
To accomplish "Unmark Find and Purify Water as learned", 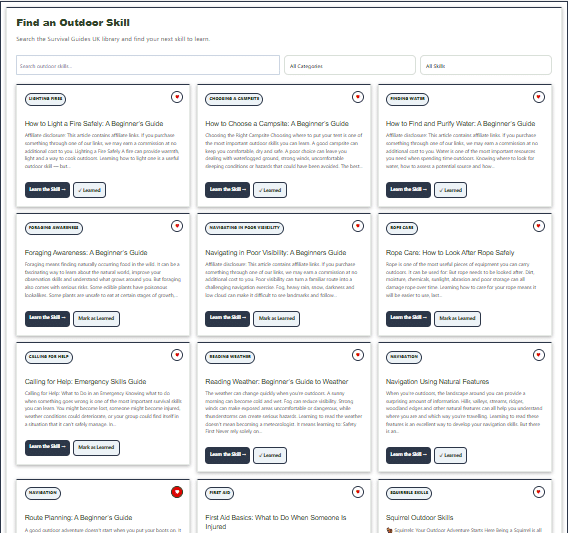I will tap(450, 190).
